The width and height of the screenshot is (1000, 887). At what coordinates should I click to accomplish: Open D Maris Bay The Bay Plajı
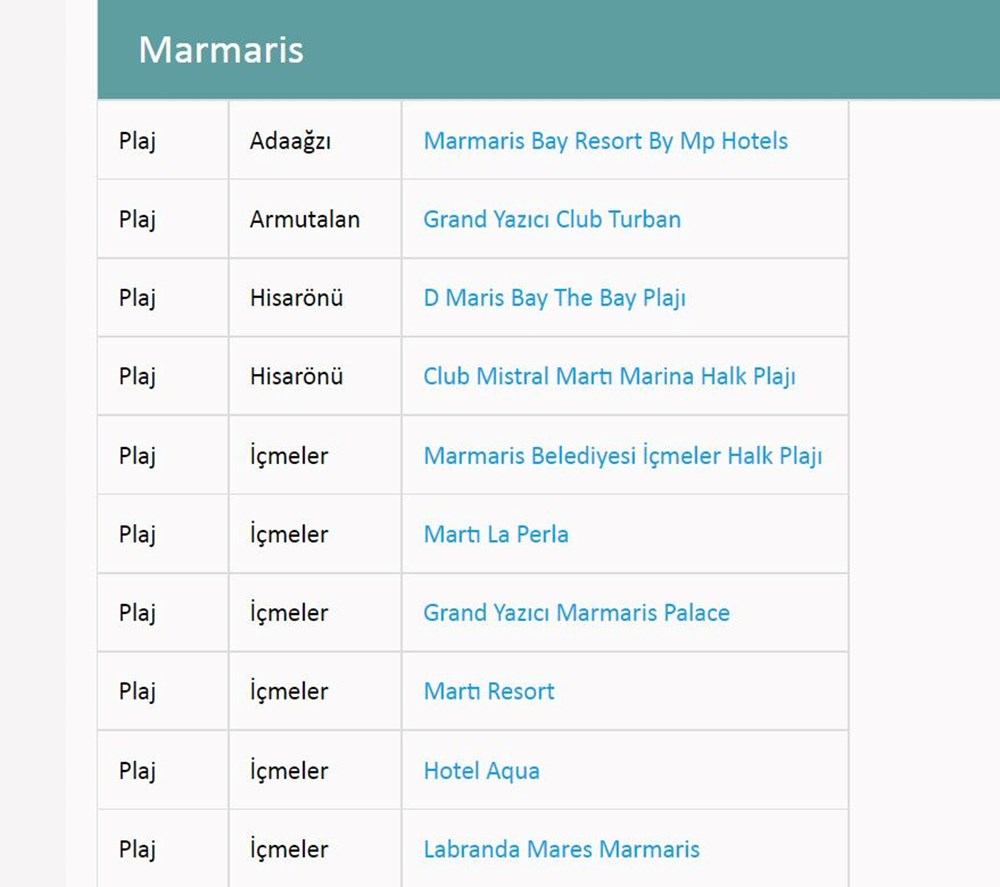coord(554,298)
